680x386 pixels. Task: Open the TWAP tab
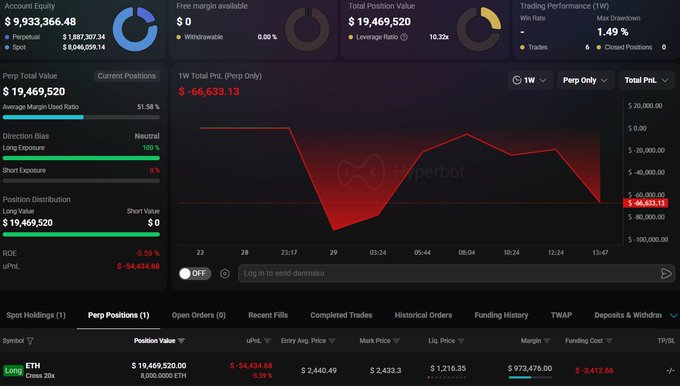[x=561, y=315]
